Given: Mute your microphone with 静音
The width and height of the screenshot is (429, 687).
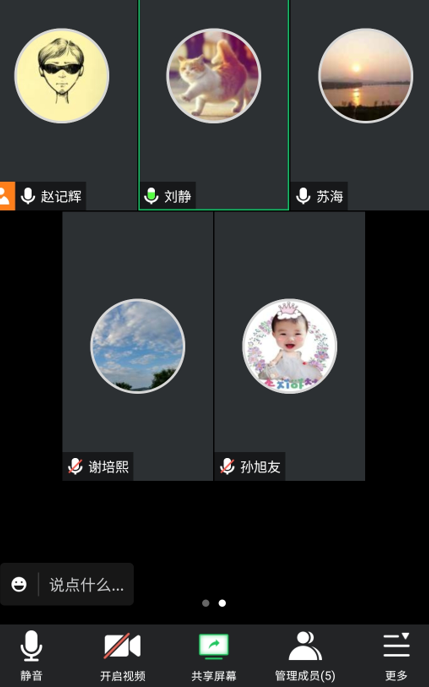Looking at the screenshot, I should [32, 655].
